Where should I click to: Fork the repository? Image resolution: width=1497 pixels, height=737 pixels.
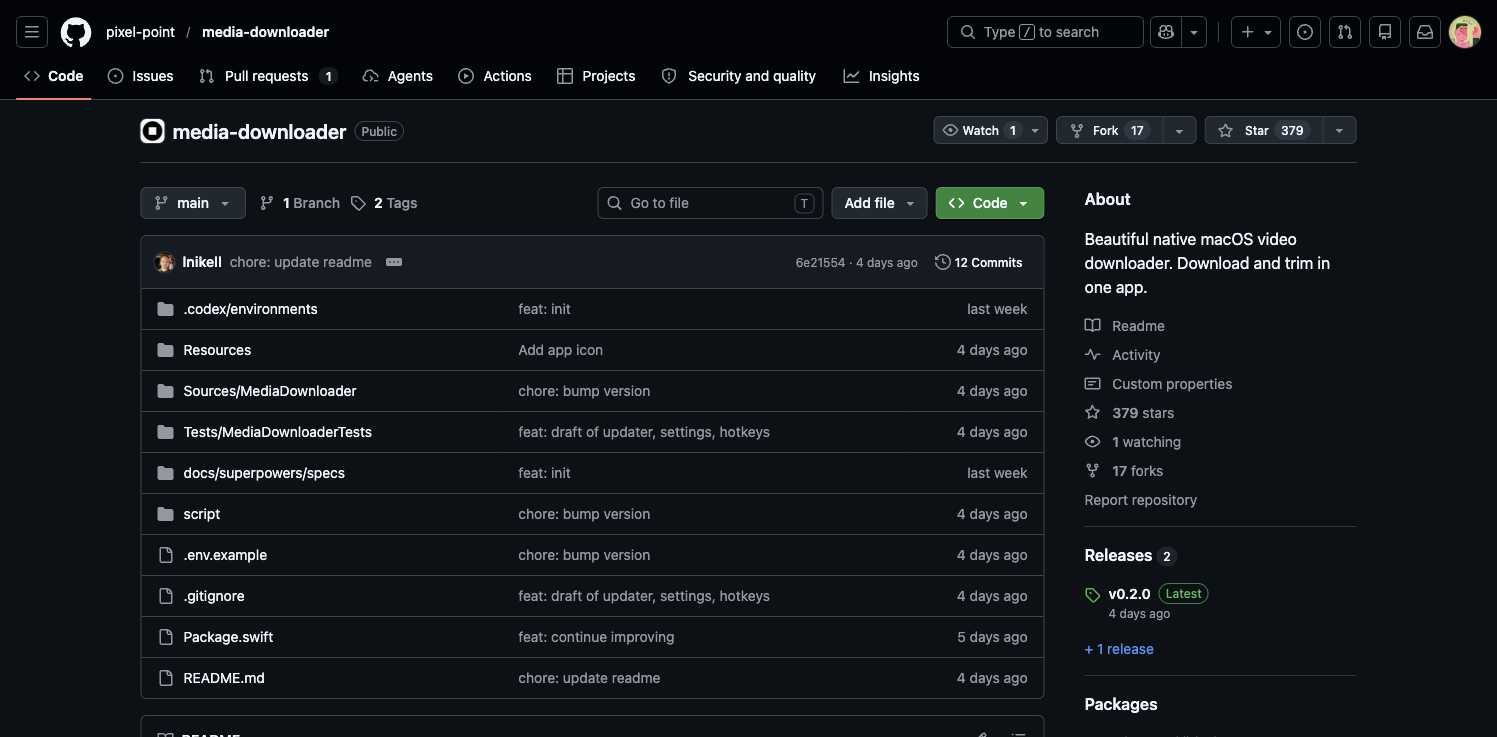(x=1109, y=131)
